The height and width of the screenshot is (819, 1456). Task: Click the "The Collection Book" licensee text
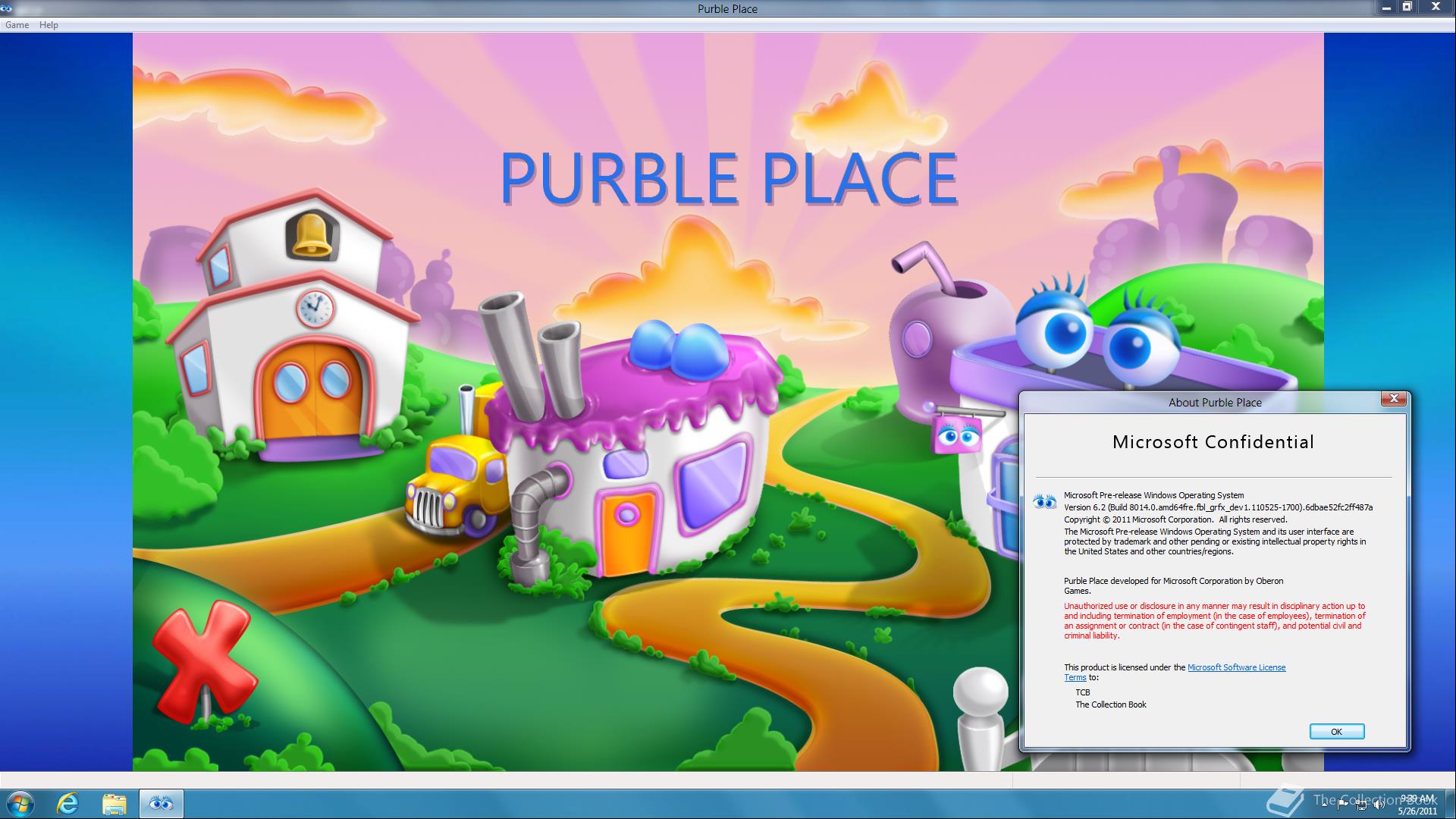click(1110, 704)
